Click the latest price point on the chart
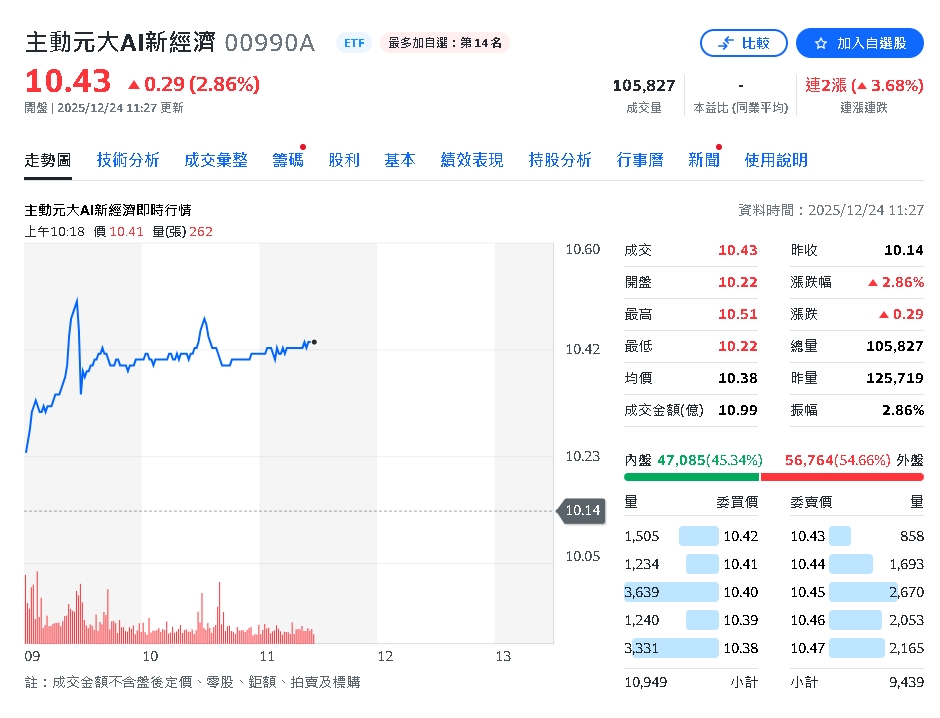Screen dimensions: 940x718 pos(313,343)
